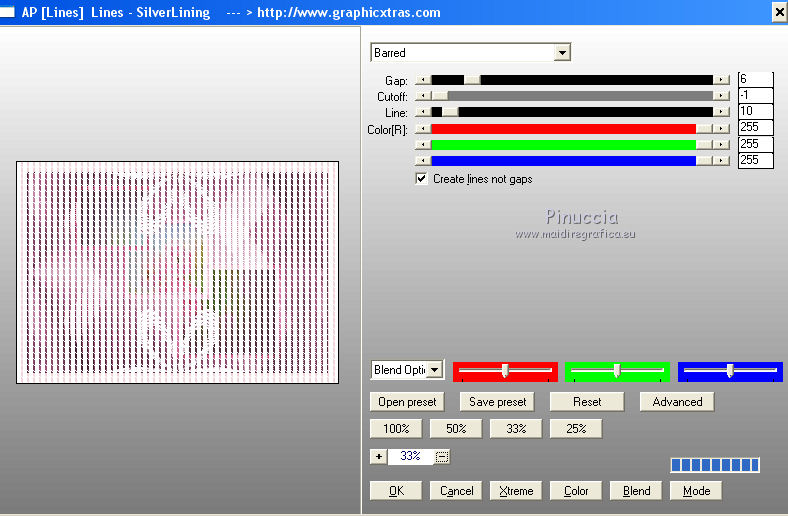Set preview zoom to 33% button
Image resolution: width=788 pixels, height=516 pixels.
pos(516,429)
